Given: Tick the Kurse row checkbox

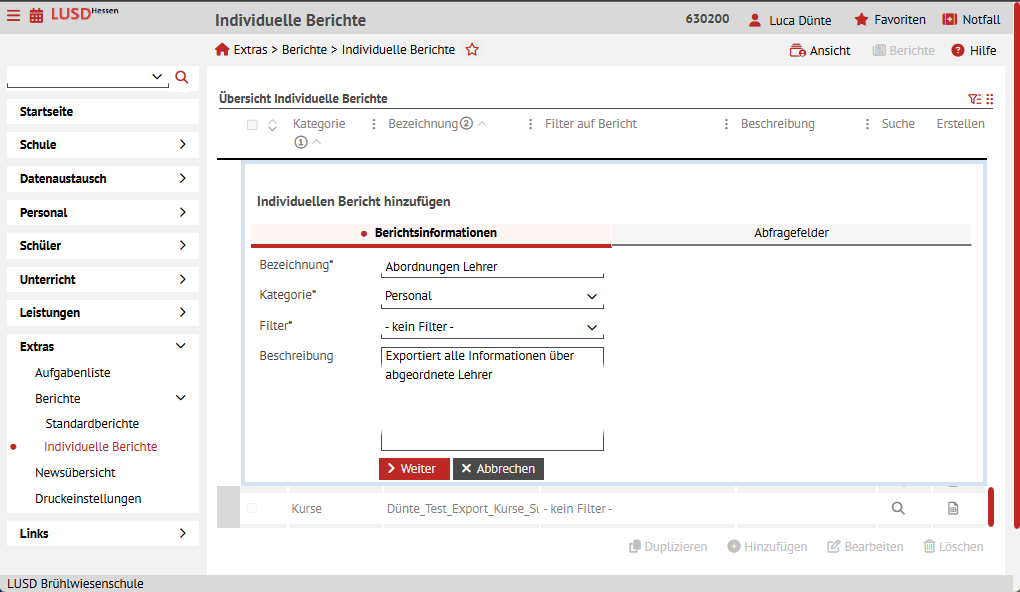Looking at the screenshot, I should tap(252, 508).
